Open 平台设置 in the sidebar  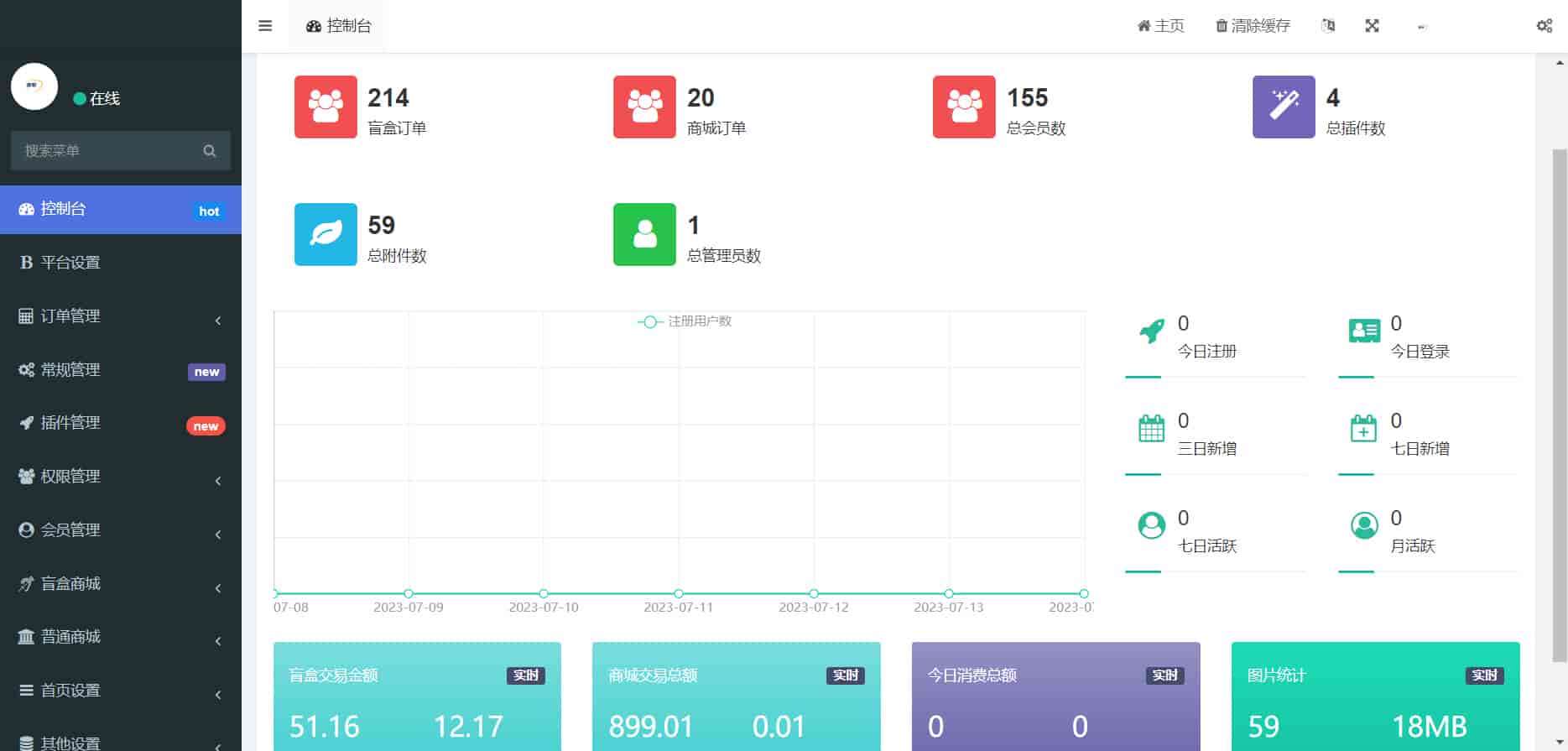(121, 263)
